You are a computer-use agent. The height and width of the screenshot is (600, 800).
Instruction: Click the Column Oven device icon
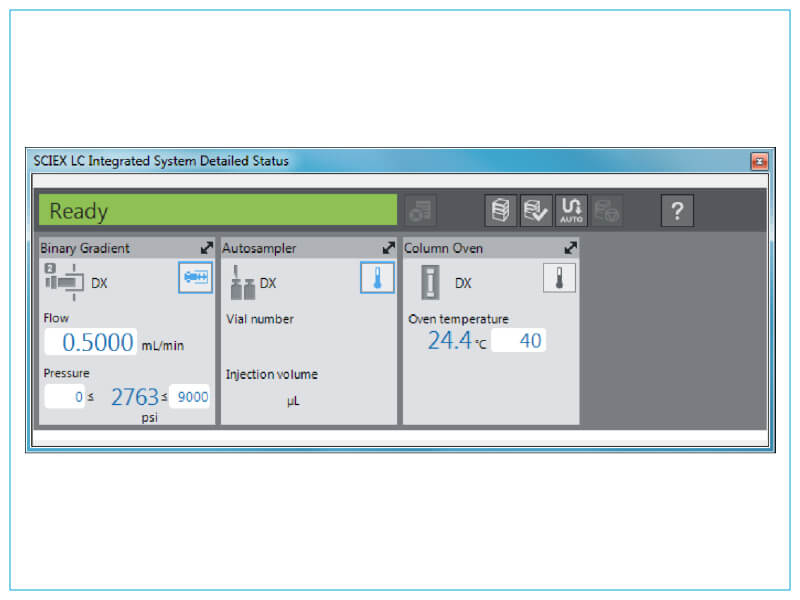coord(430,283)
